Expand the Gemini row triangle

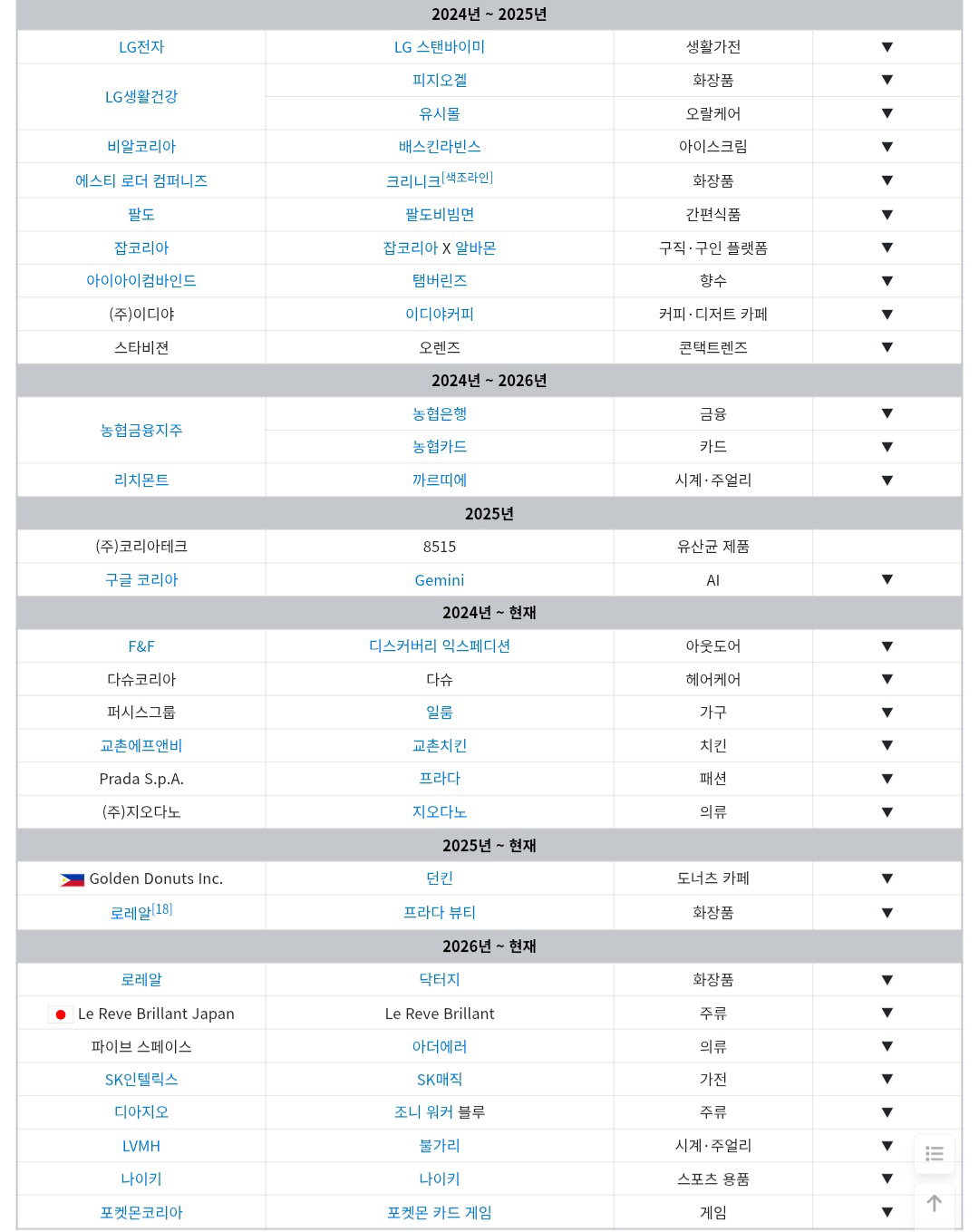tap(887, 579)
